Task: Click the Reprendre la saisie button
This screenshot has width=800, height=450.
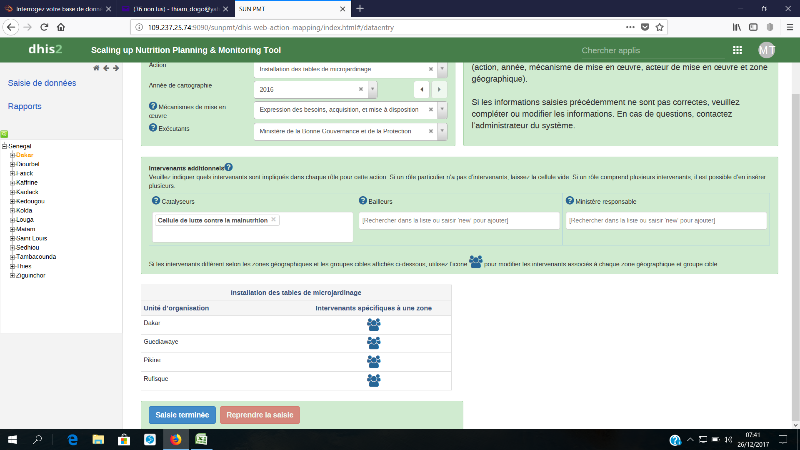Action: tap(259, 414)
